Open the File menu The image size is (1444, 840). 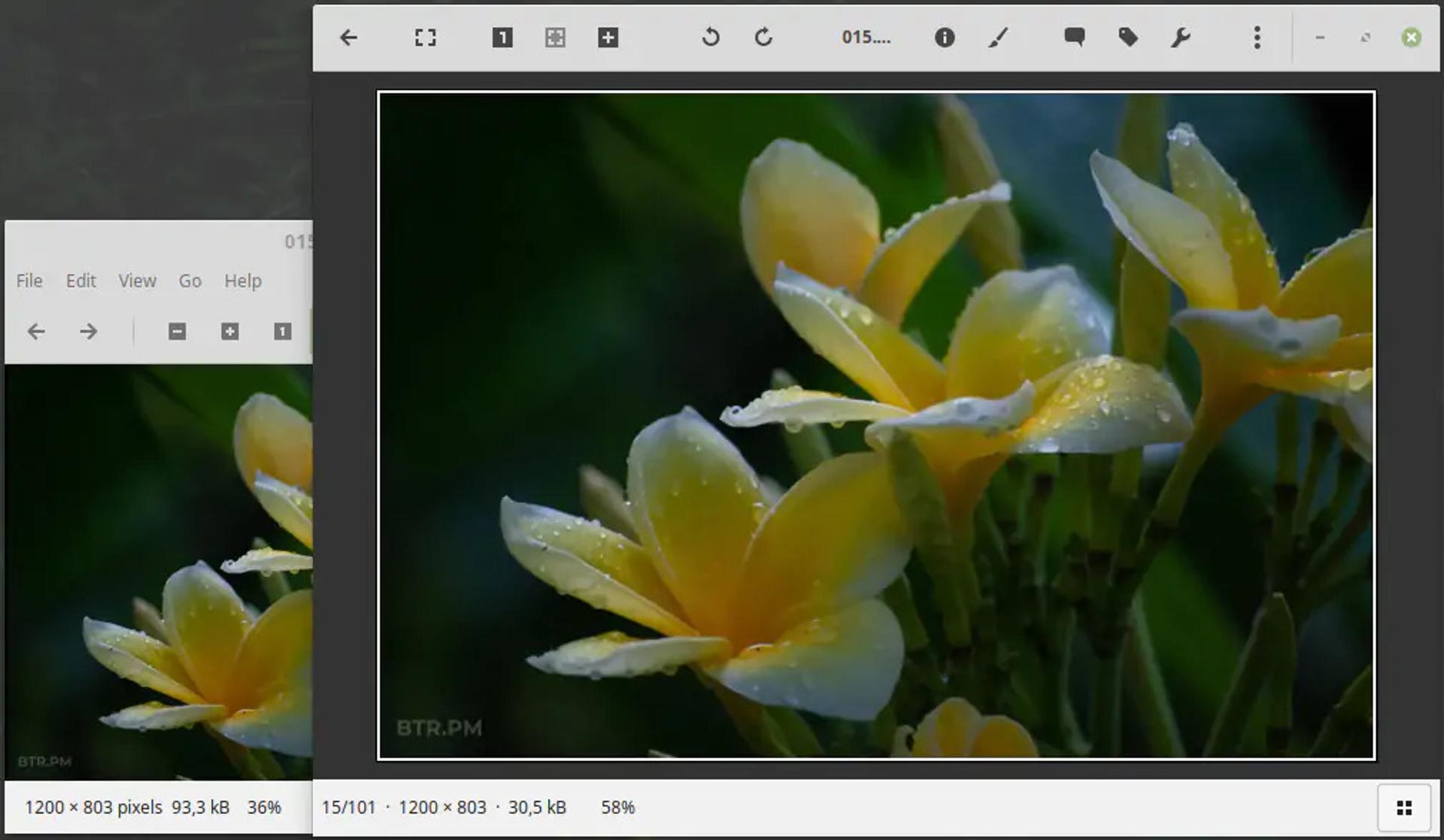tap(29, 281)
